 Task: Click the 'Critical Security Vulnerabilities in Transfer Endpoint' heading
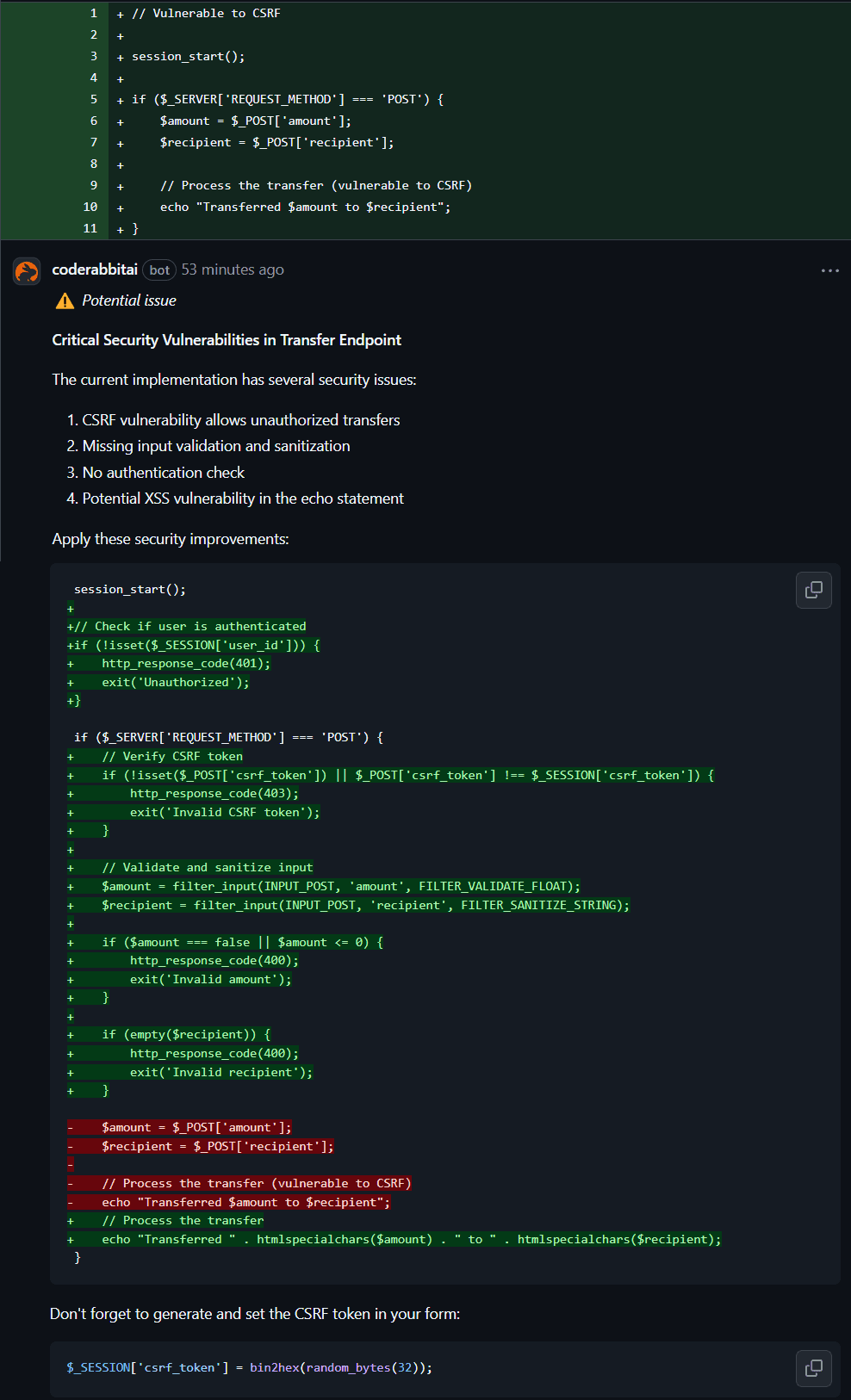pos(227,340)
